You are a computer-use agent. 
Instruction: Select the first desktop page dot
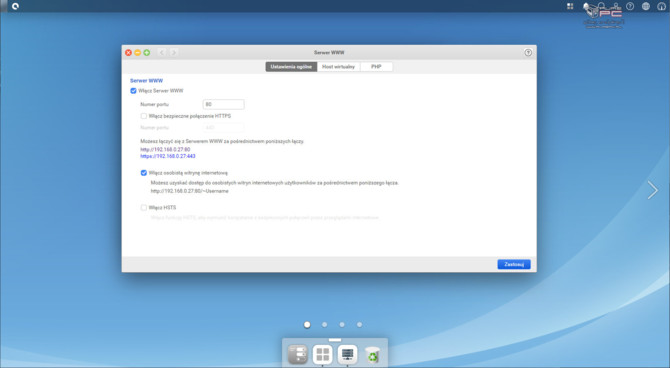pyautogui.click(x=307, y=325)
